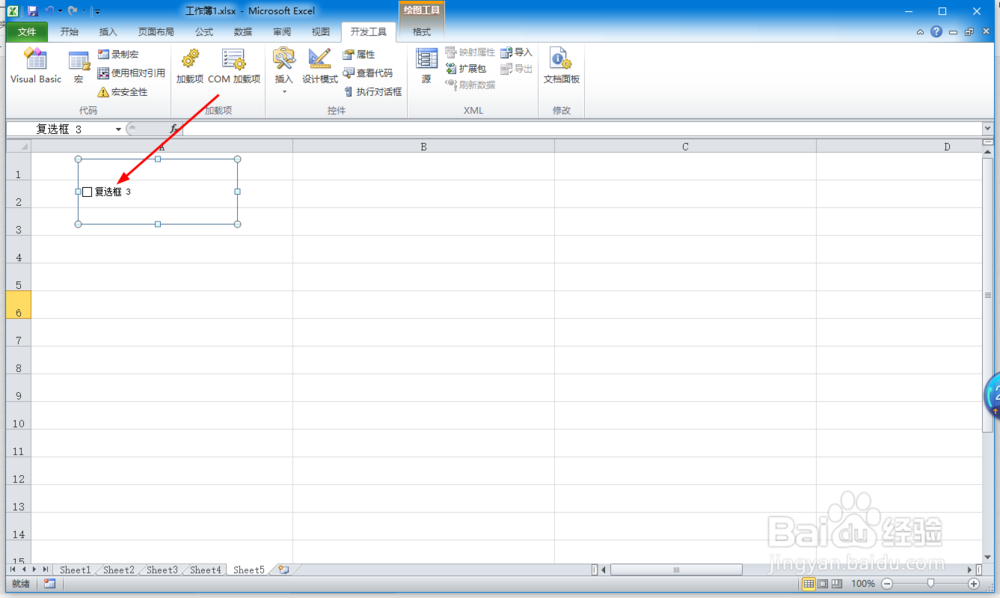The height and width of the screenshot is (598, 1000).
Task: Click the 100% zoom level
Action: (863, 584)
